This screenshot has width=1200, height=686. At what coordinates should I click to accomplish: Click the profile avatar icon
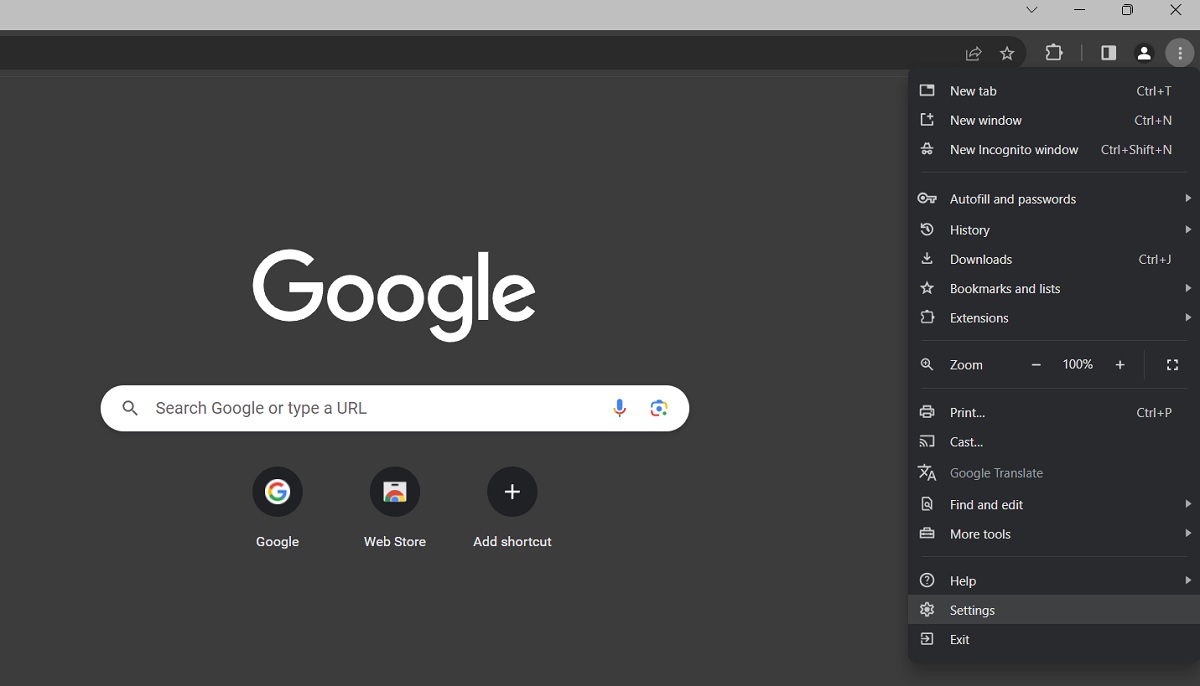(x=1144, y=53)
